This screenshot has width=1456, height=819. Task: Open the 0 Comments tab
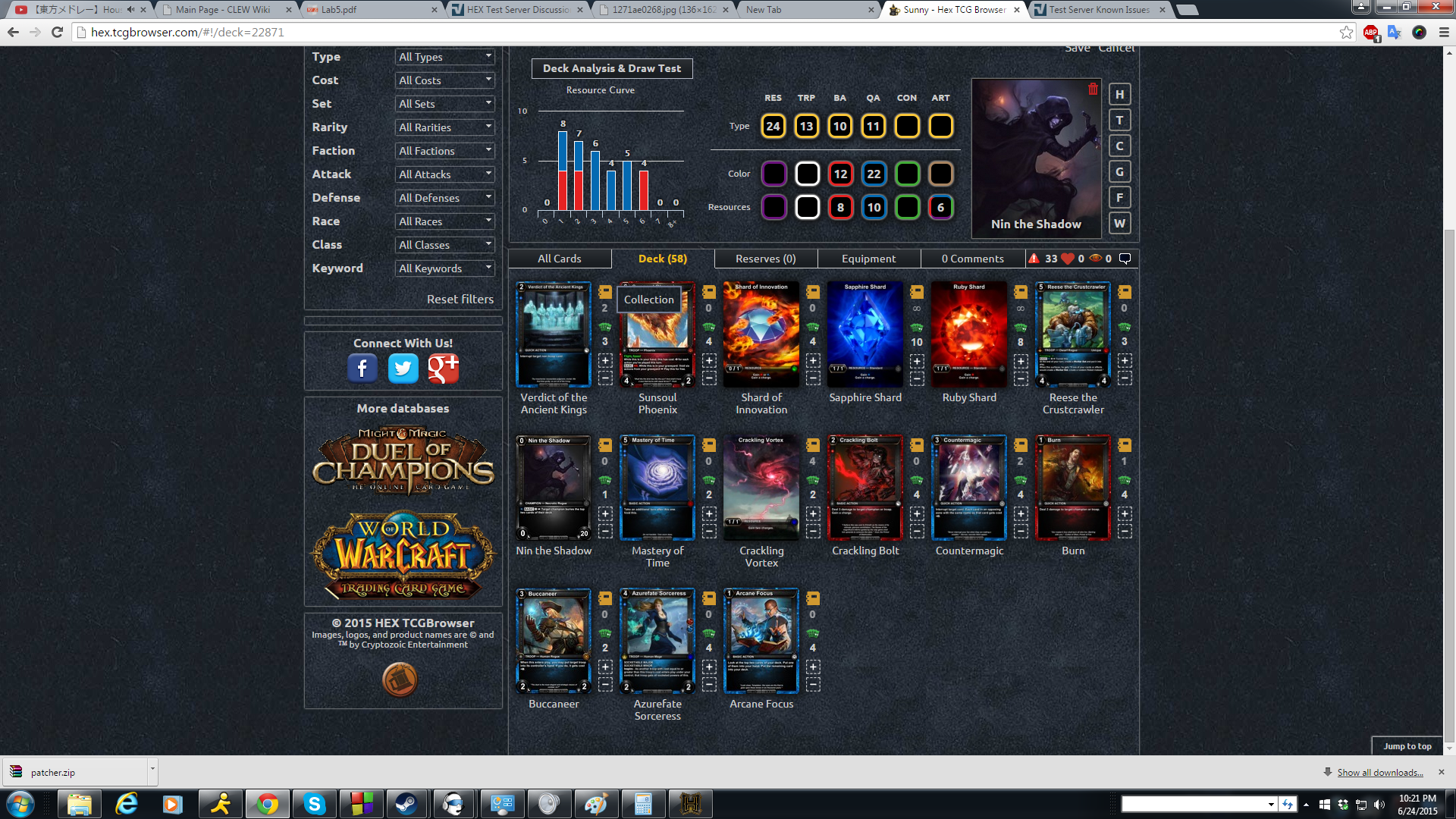pos(973,259)
